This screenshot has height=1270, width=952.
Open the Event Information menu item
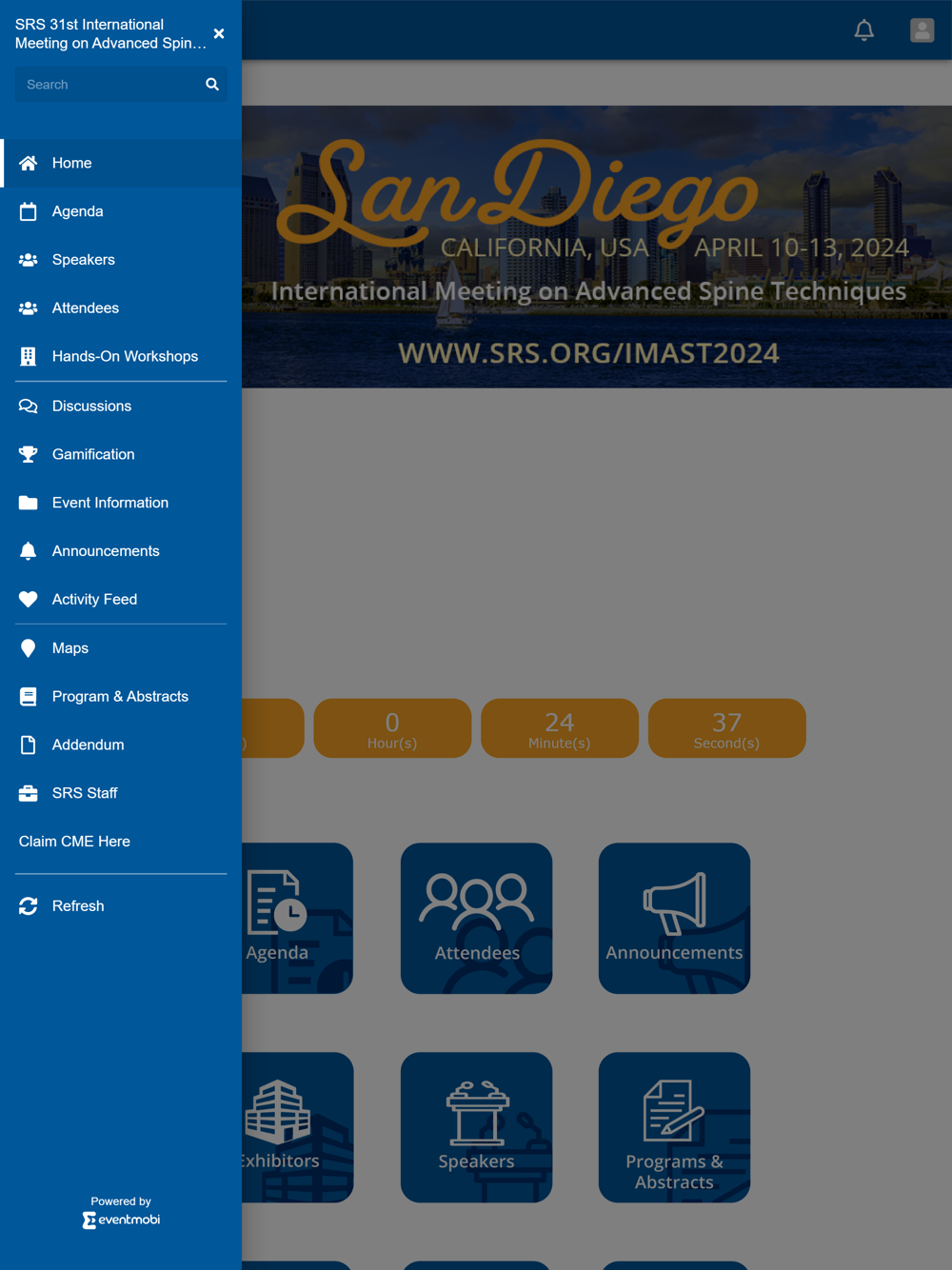coord(121,503)
